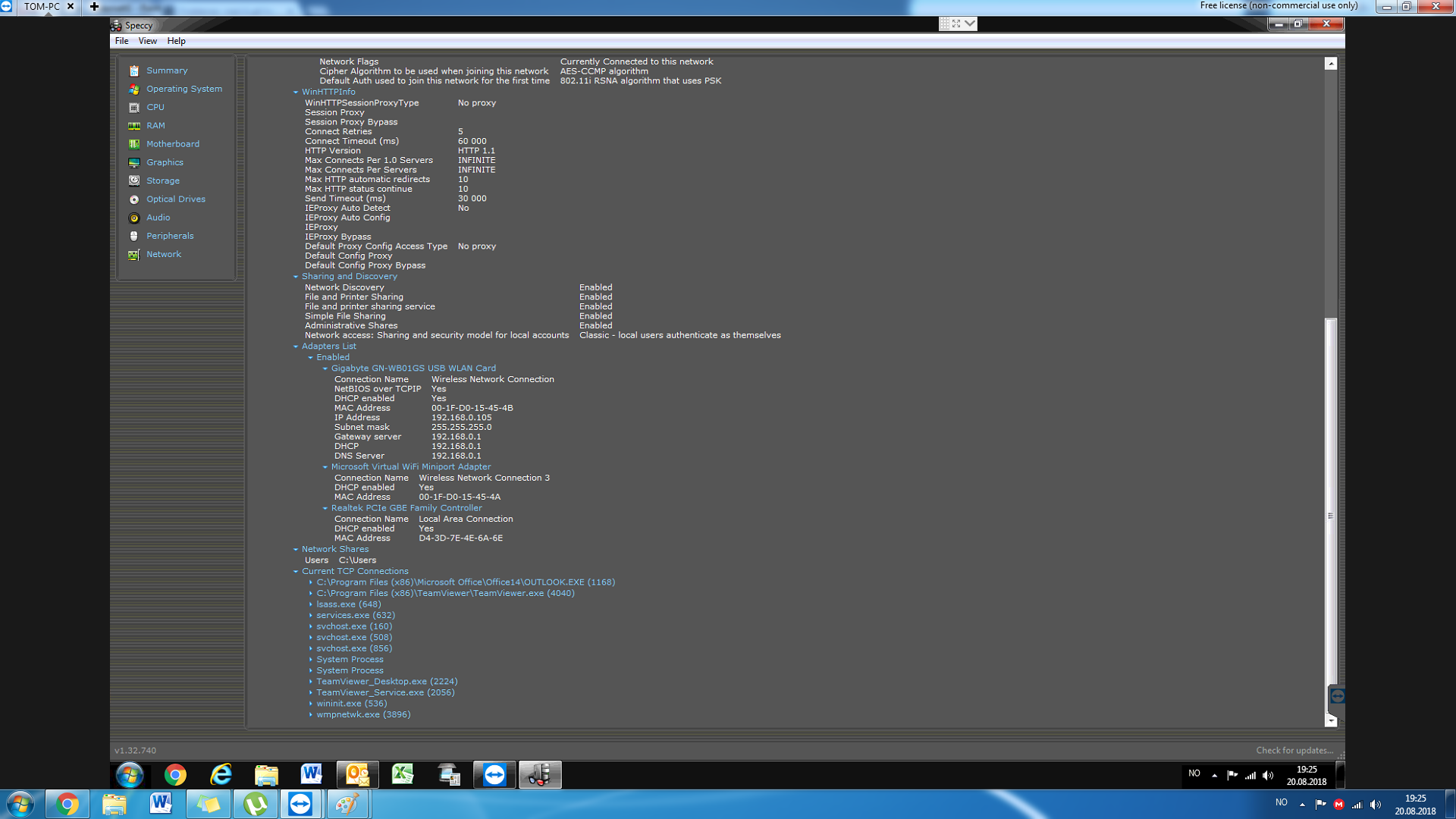1456x819 pixels.
Task: Collapse the WinHTTPInfo section
Action: [x=296, y=92]
